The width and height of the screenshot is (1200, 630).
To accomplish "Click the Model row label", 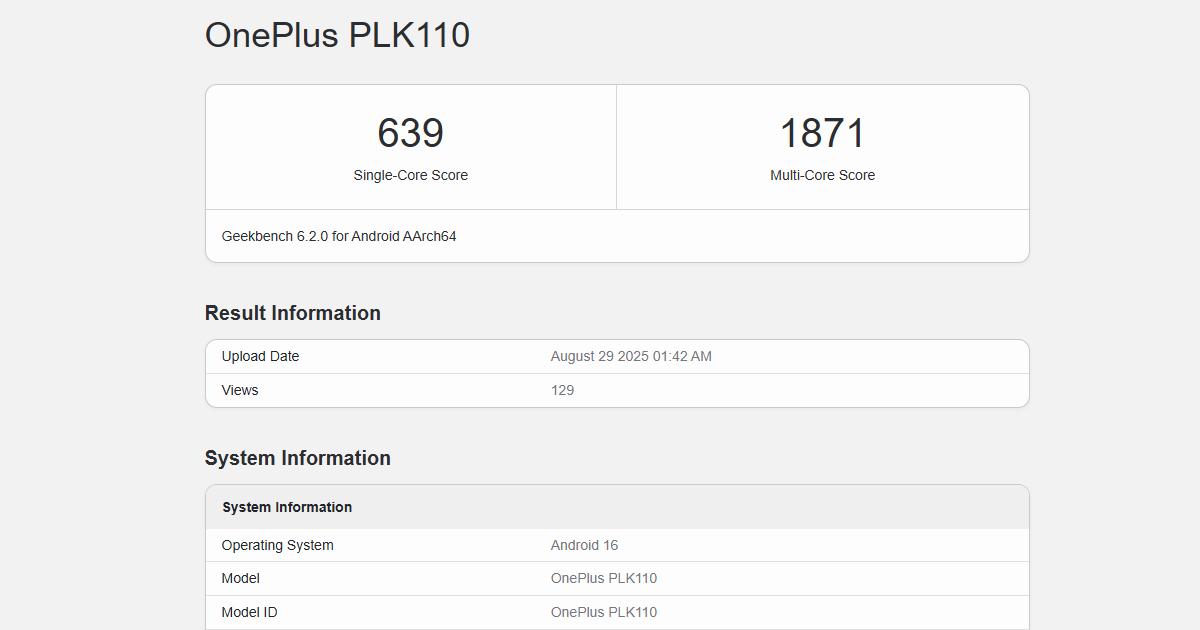I will click(x=240, y=579).
